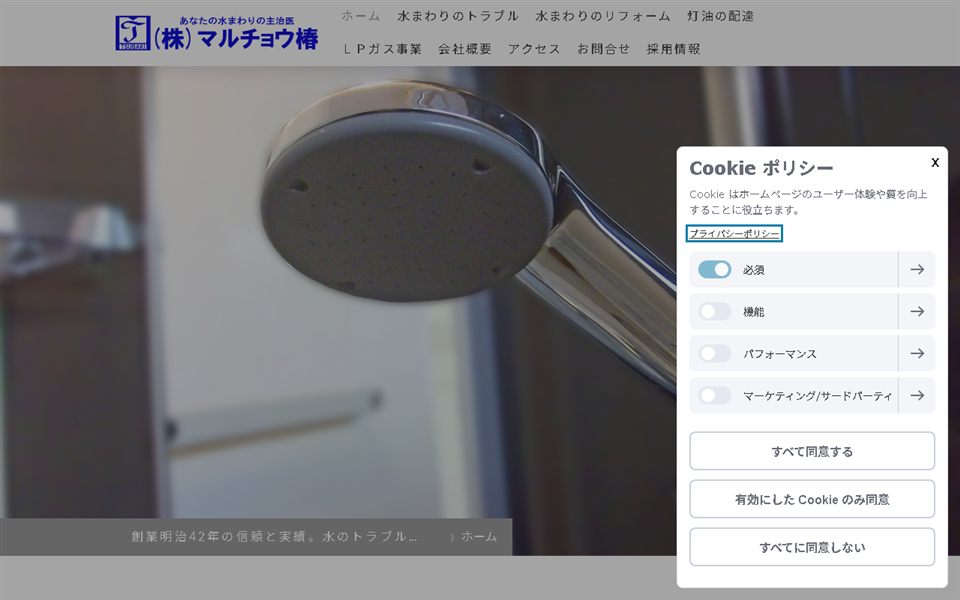Click 有効にした Cookie のみ同意 button
This screenshot has width=960, height=600.
click(812, 499)
